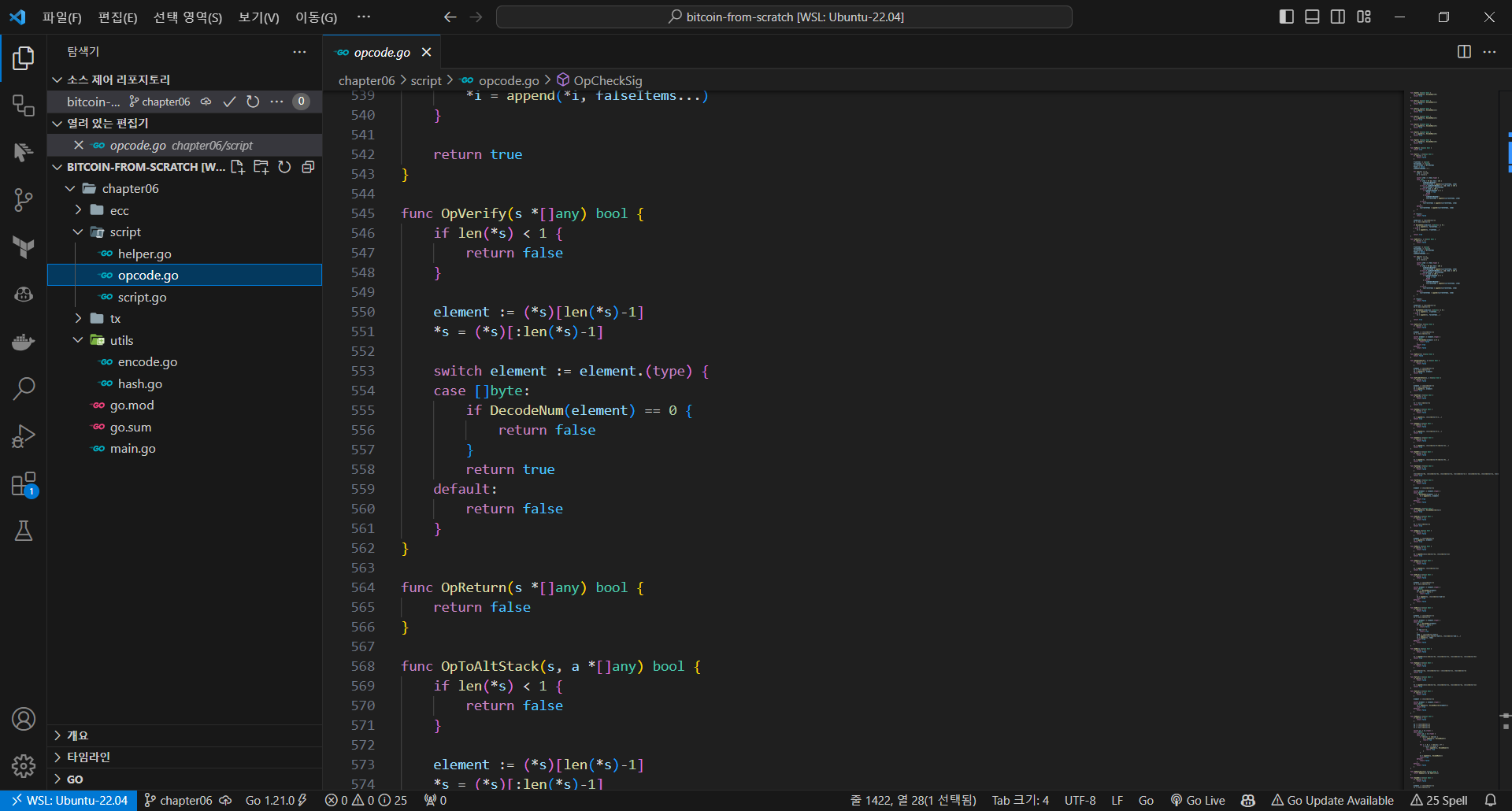1512x811 pixels.
Task: Go forward in navigation history
Action: click(x=476, y=17)
